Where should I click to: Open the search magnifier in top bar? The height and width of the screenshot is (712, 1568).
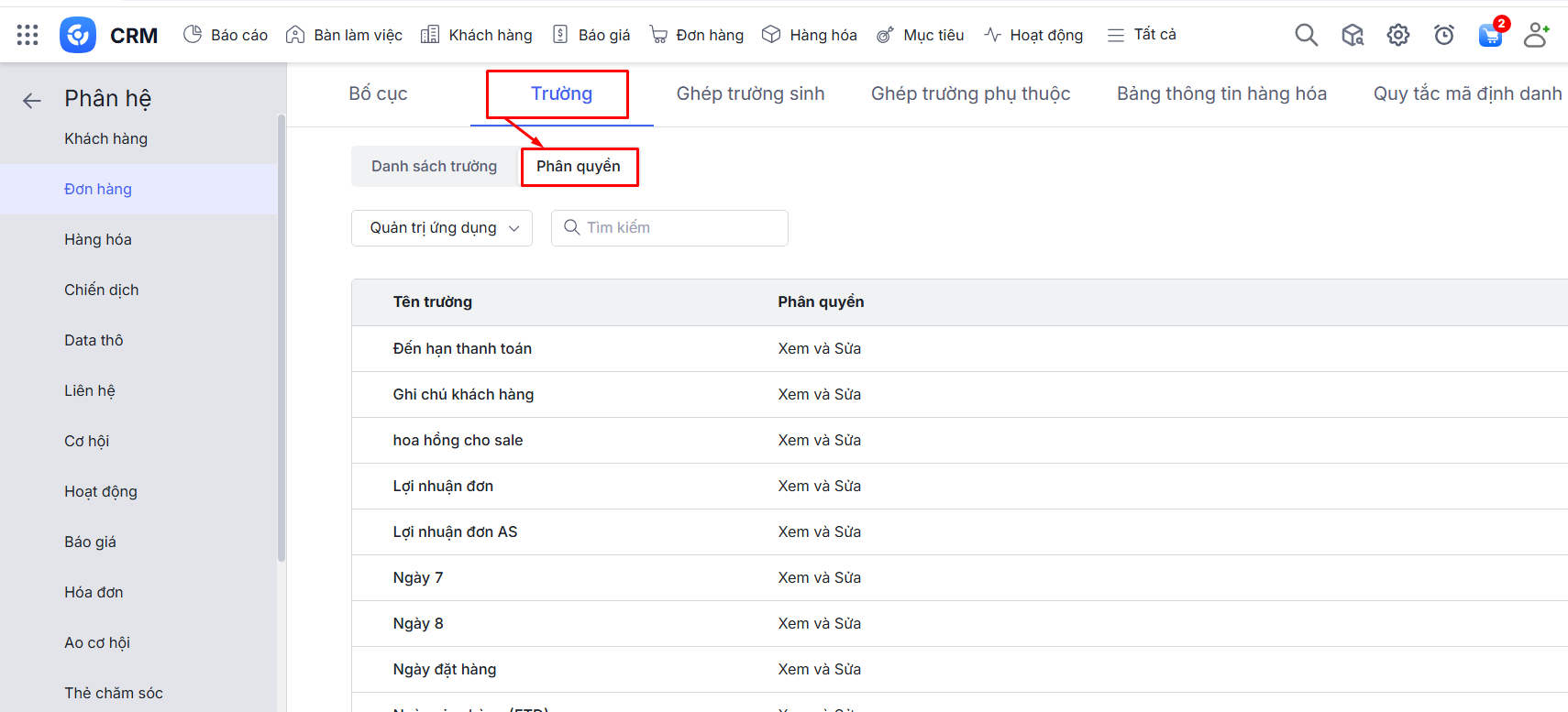point(1306,35)
